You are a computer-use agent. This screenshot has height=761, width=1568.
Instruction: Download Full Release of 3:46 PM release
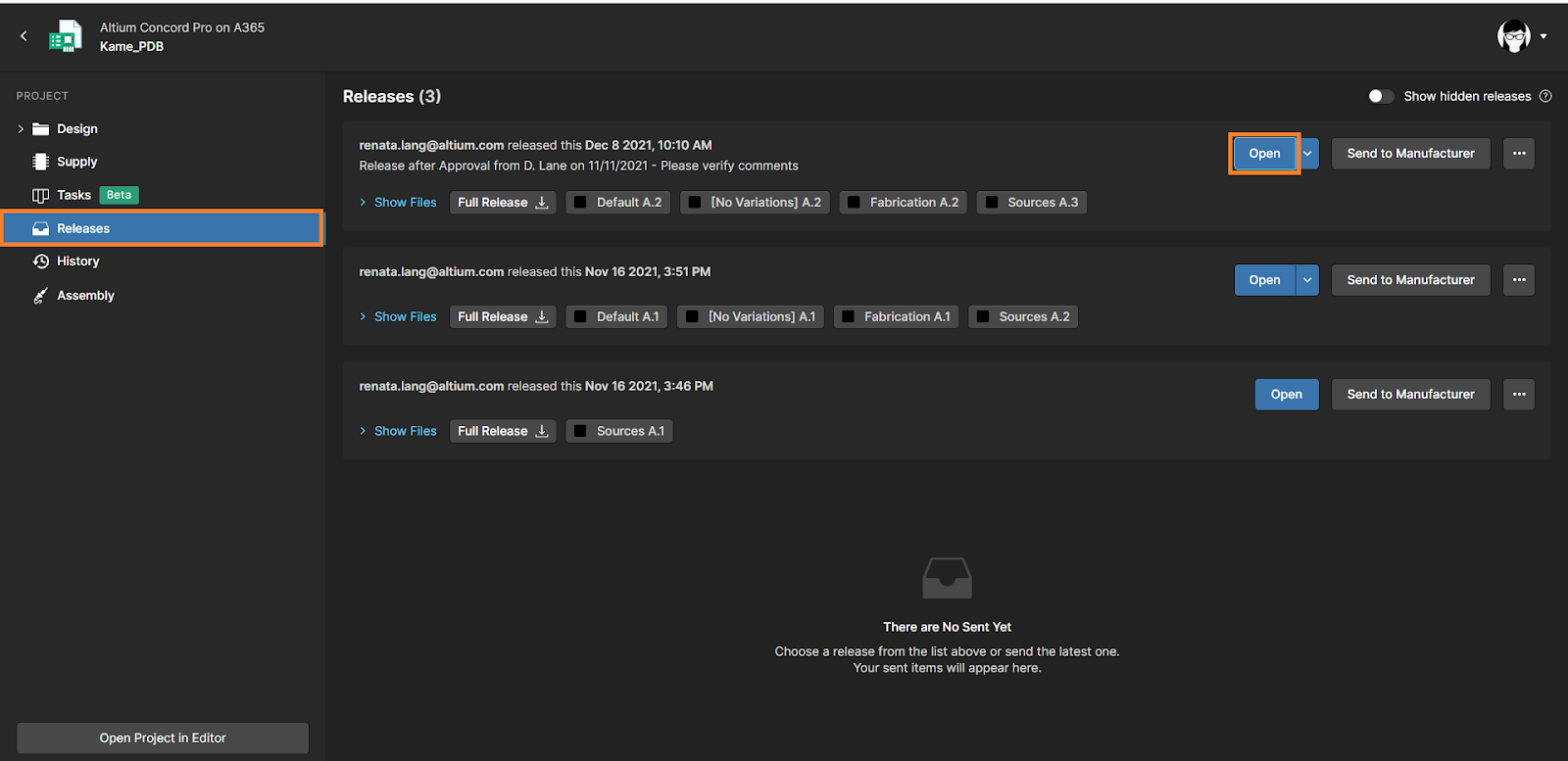coord(502,432)
